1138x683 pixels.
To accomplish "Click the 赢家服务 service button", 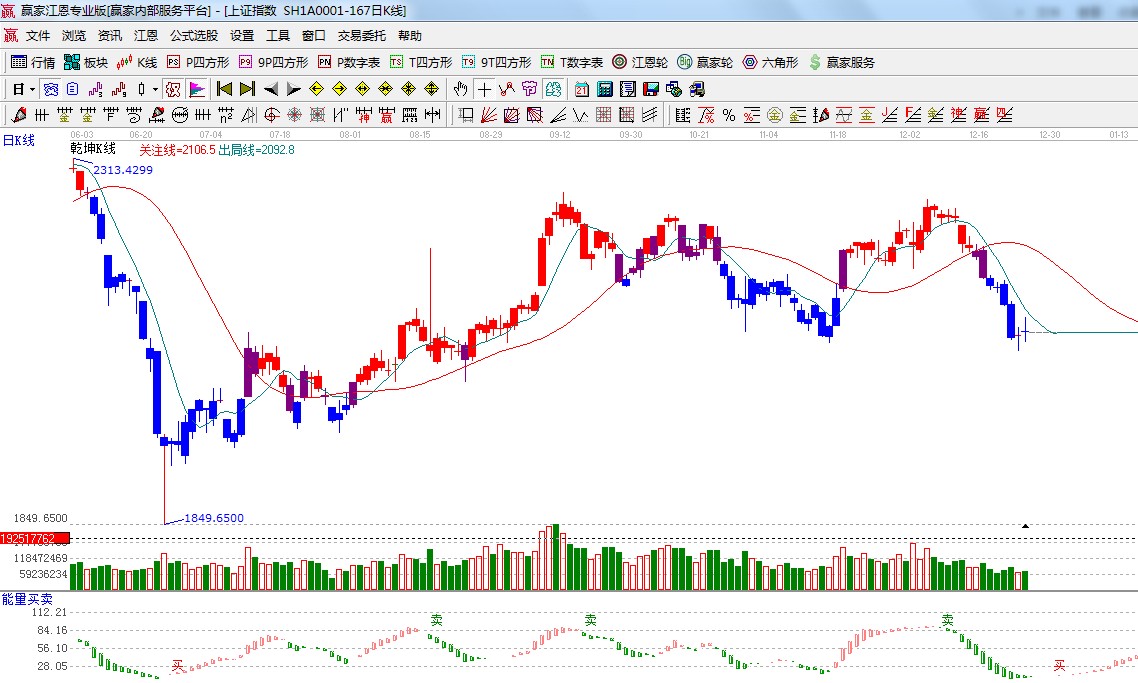I will [x=842, y=62].
